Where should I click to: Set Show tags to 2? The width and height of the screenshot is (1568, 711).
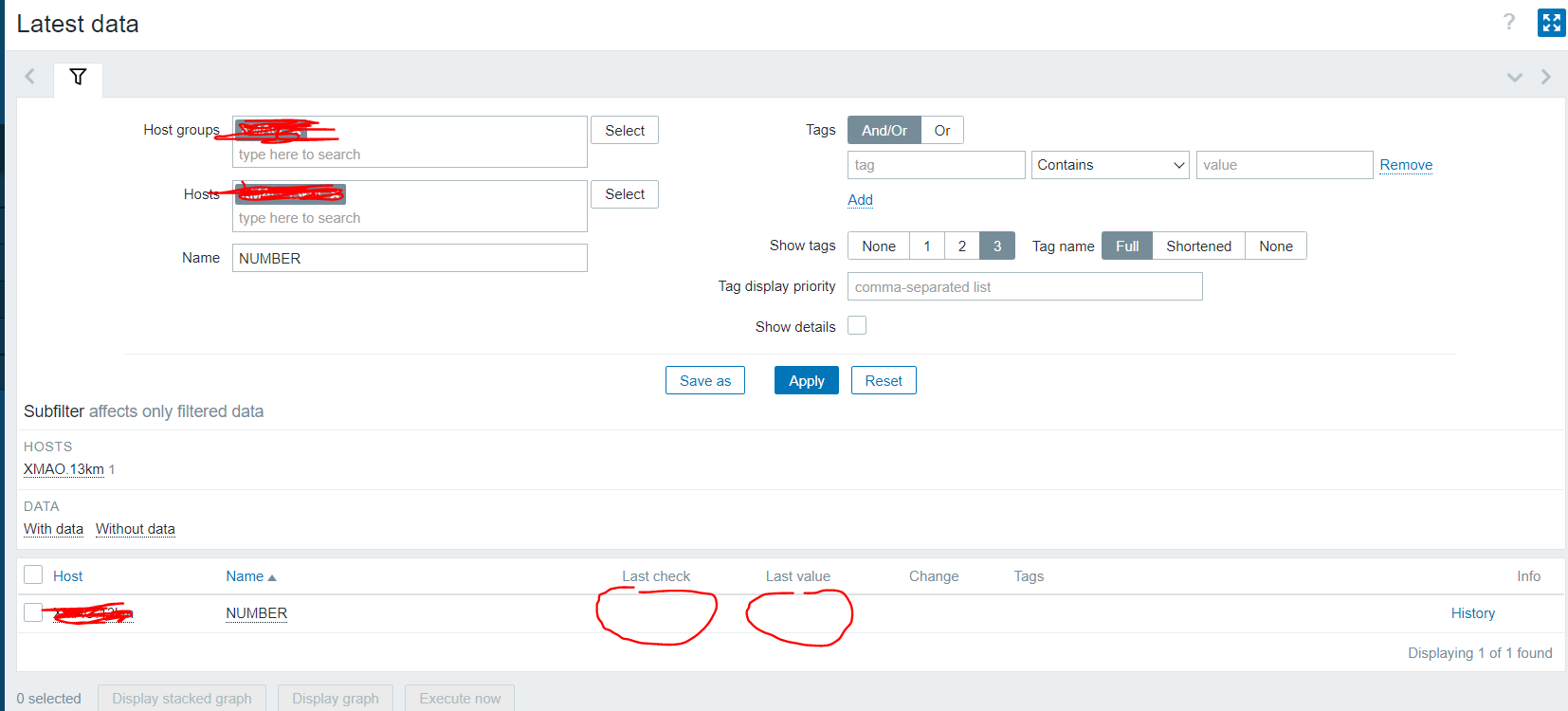click(x=962, y=246)
